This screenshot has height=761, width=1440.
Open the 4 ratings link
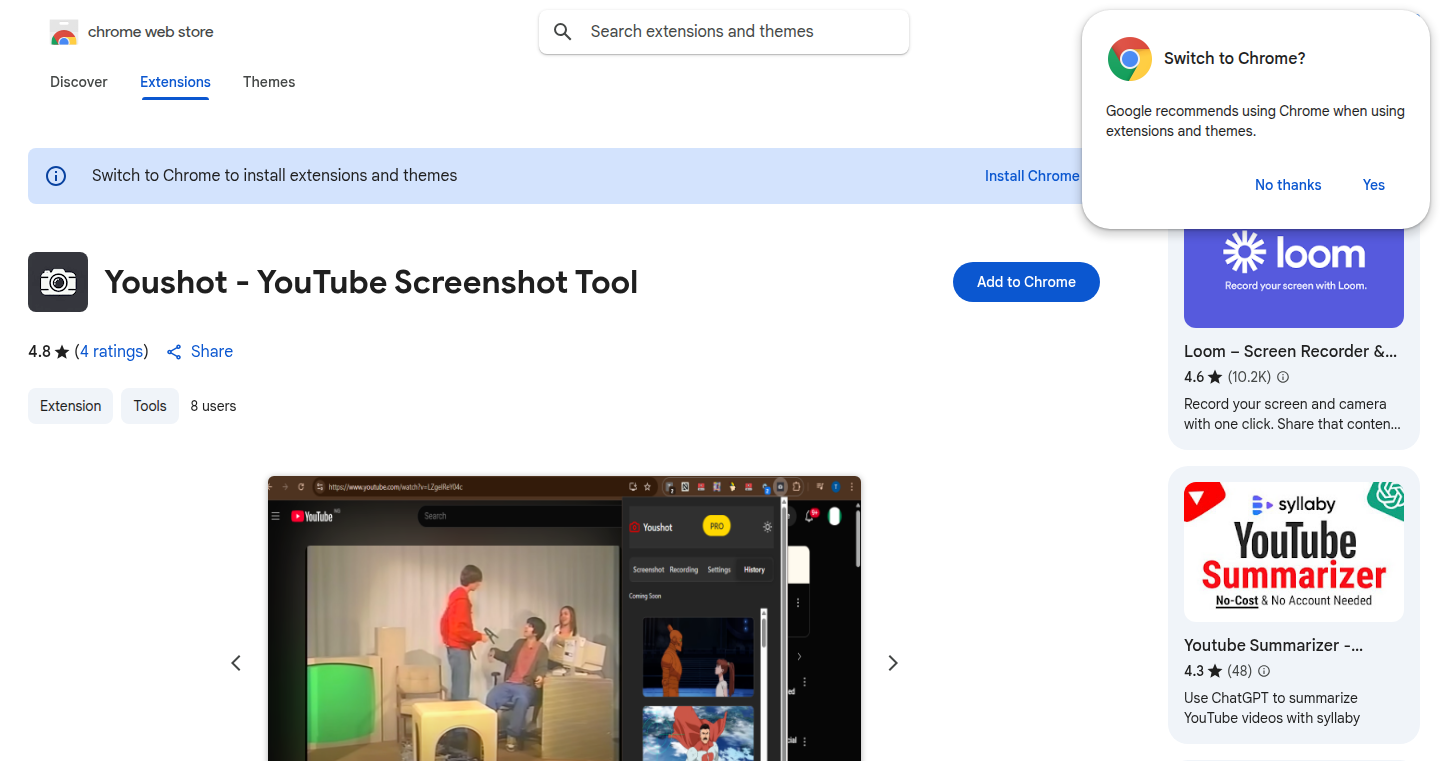113,352
